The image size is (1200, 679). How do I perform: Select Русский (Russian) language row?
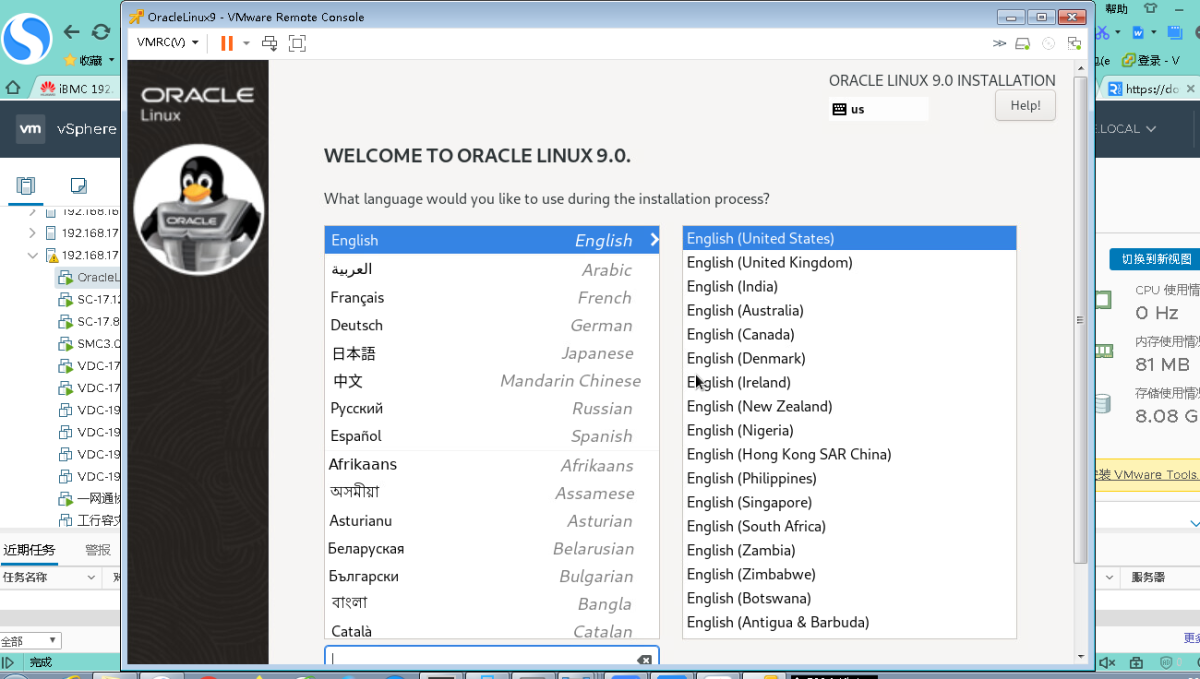pos(492,408)
